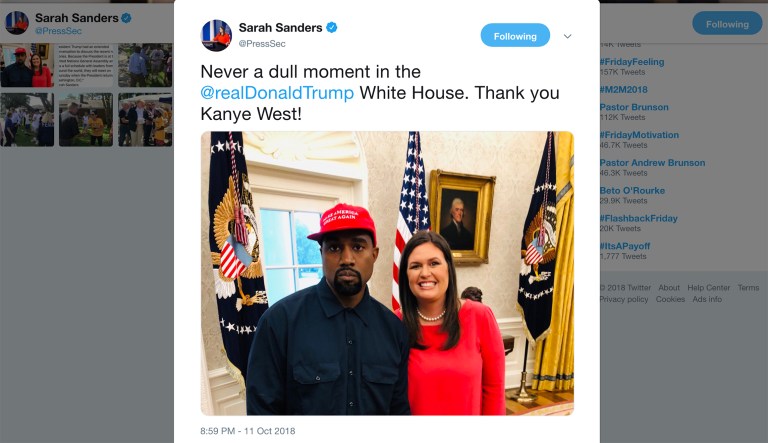The height and width of the screenshot is (443, 768).
Task: Open the first media thumbnail in left sidebar
Action: [27, 65]
